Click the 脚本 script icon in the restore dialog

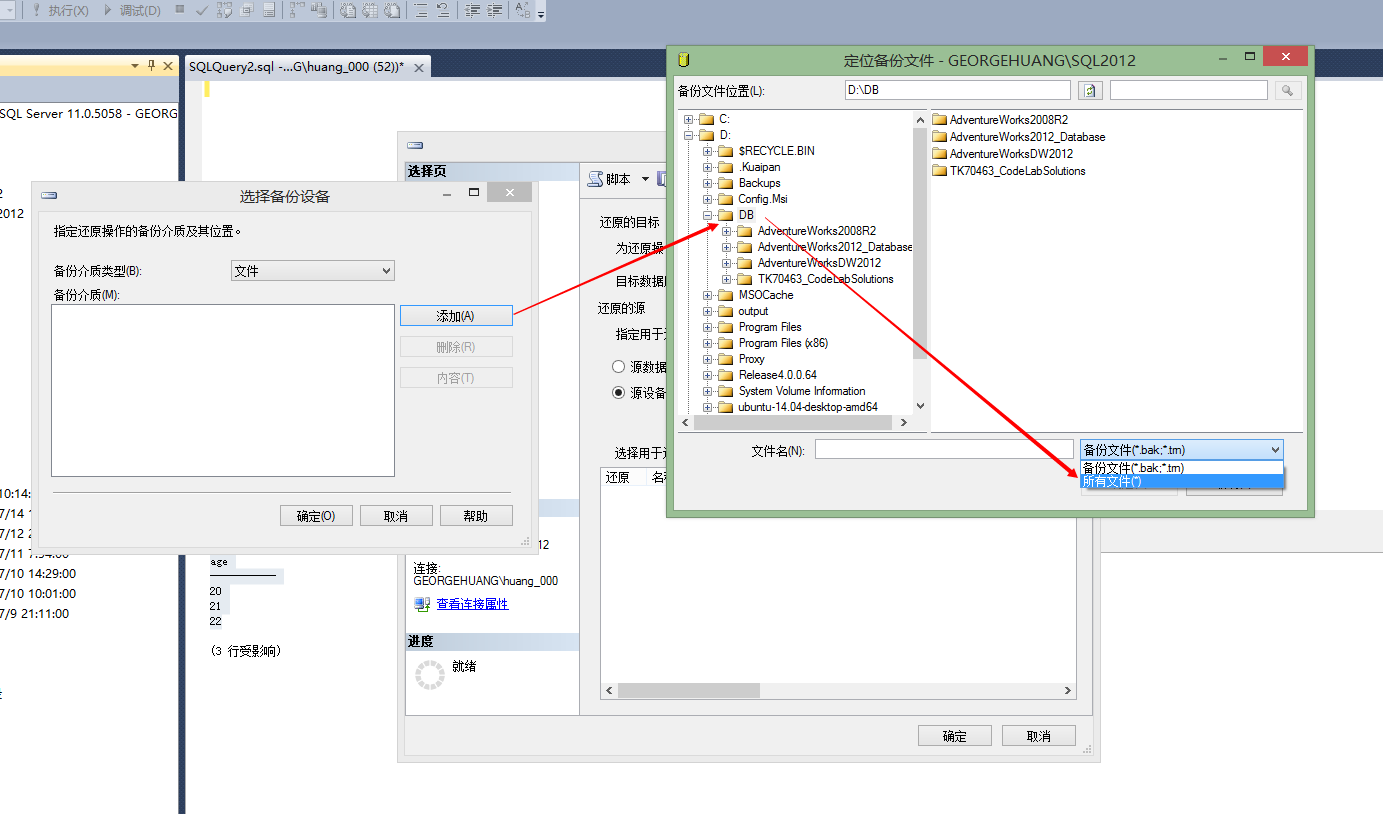[596, 179]
